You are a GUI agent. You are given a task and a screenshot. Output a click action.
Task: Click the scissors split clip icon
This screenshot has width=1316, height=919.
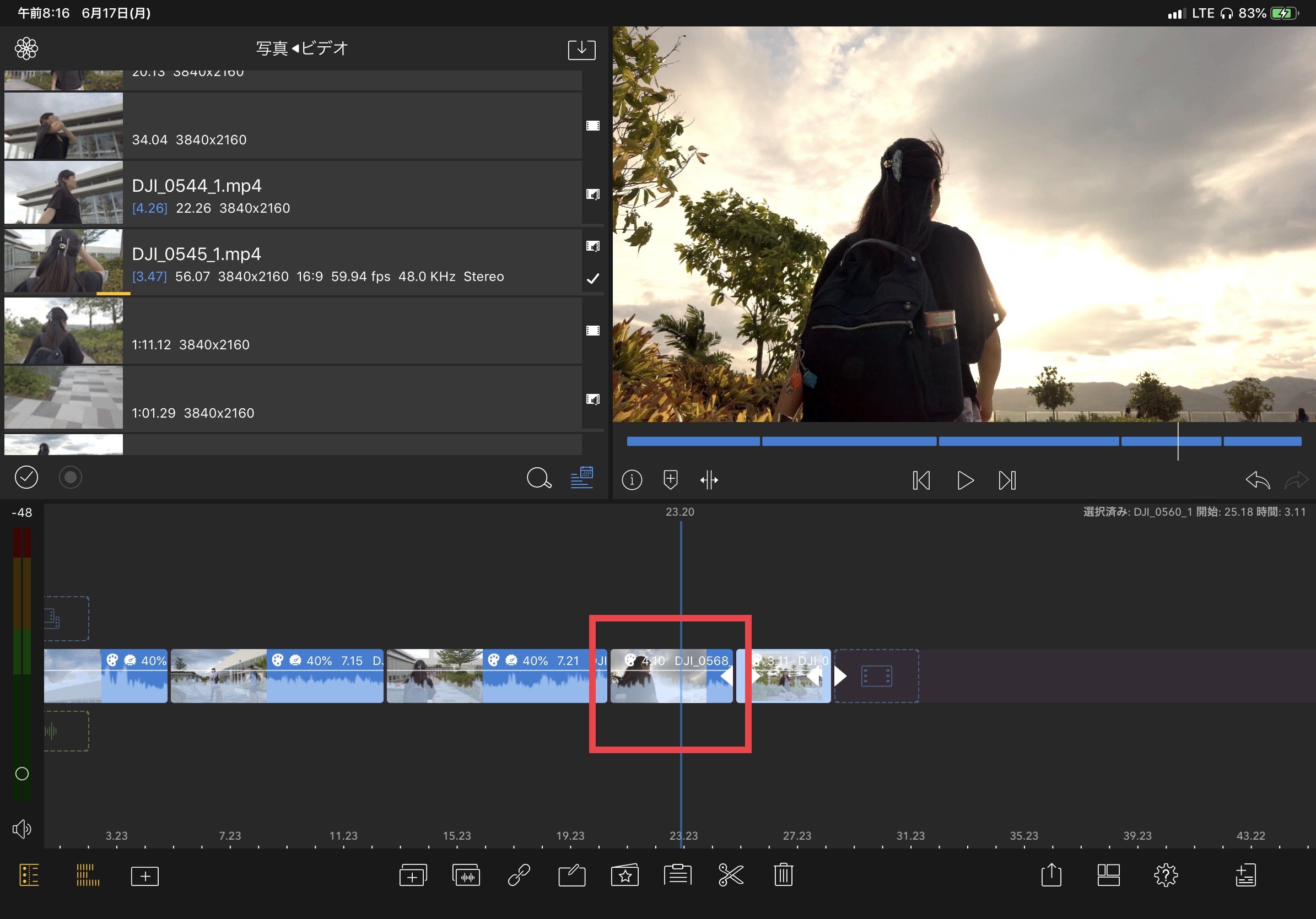[730, 875]
